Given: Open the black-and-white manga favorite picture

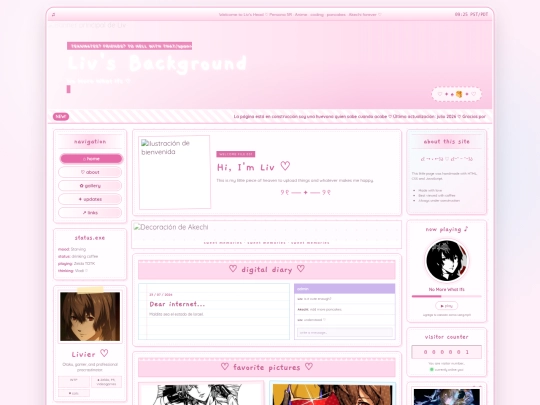Looking at the screenshot, I should pos(201,394).
